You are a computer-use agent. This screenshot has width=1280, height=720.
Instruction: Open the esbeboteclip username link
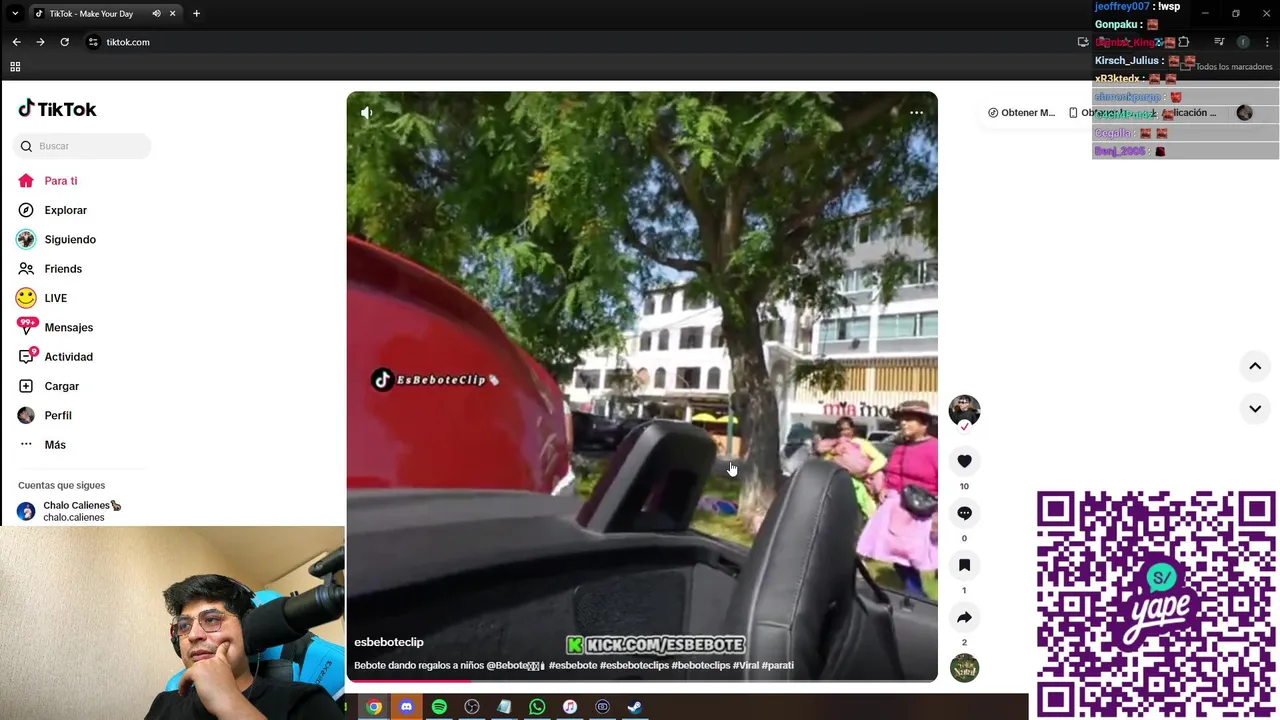tap(389, 642)
